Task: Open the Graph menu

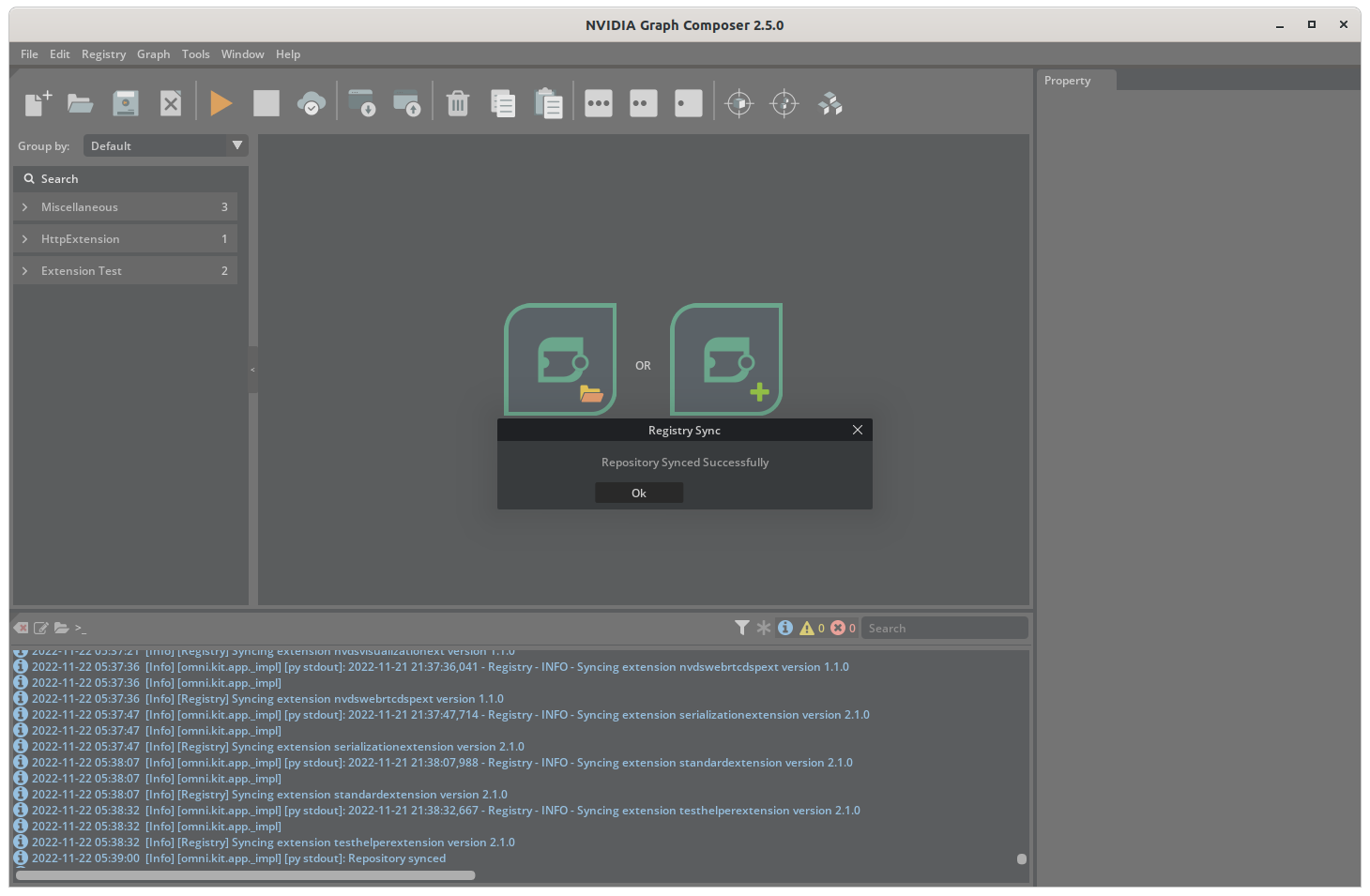Action: 154,54
